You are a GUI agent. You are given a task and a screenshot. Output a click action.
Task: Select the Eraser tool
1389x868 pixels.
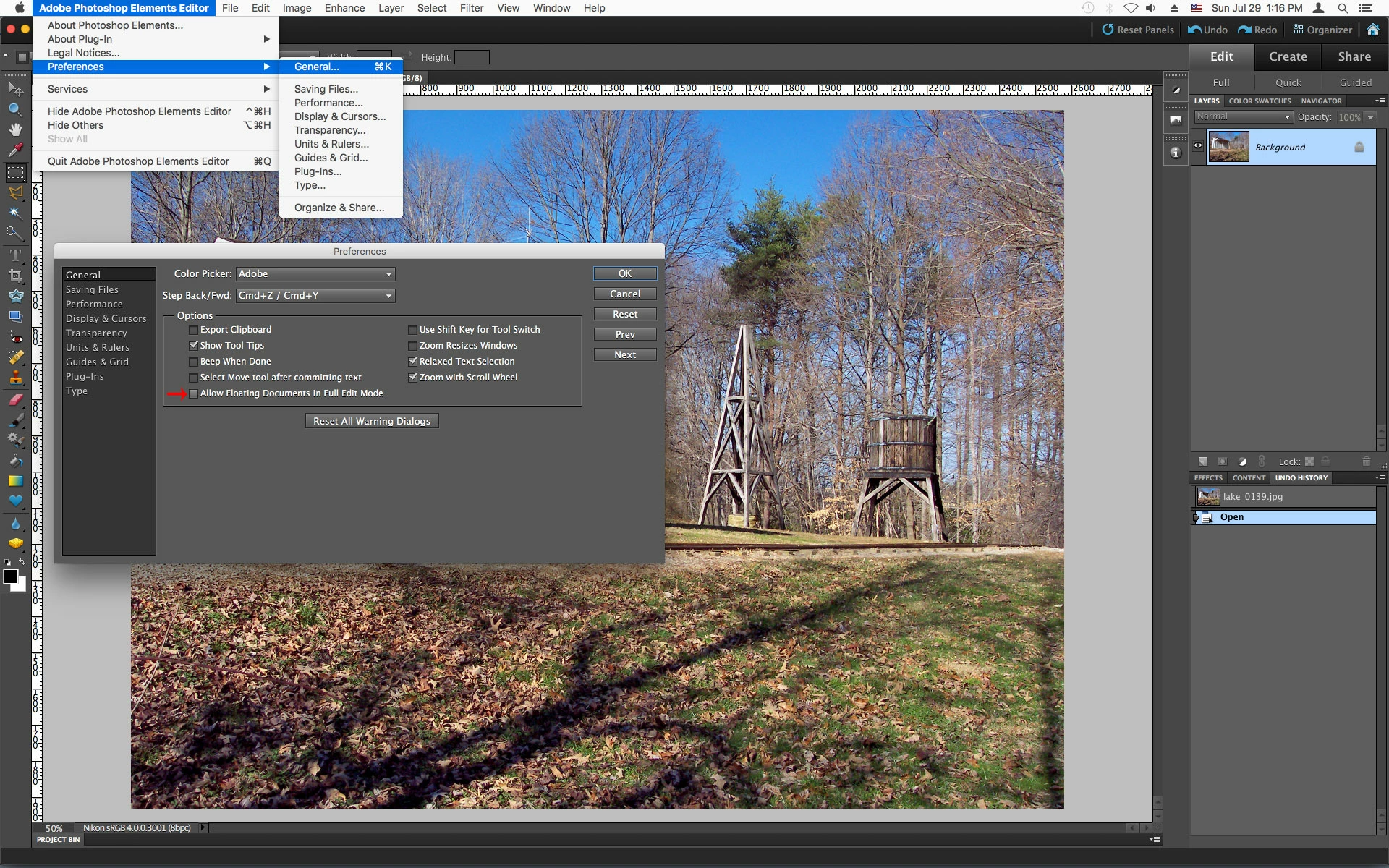15,399
